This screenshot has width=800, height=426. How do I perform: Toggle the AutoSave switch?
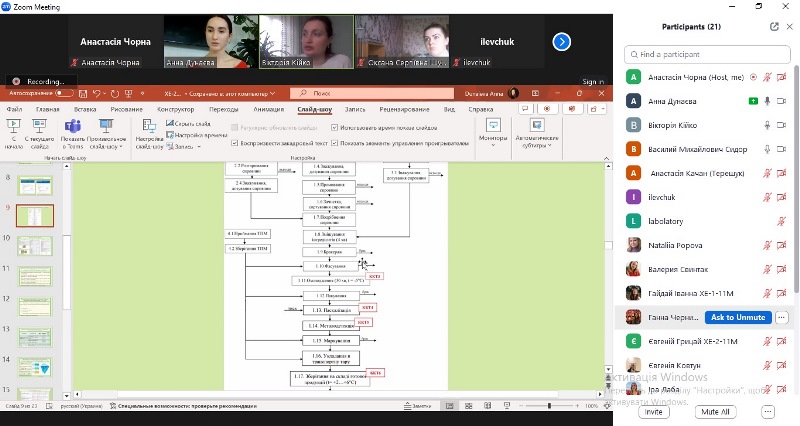pyautogui.click(x=64, y=93)
